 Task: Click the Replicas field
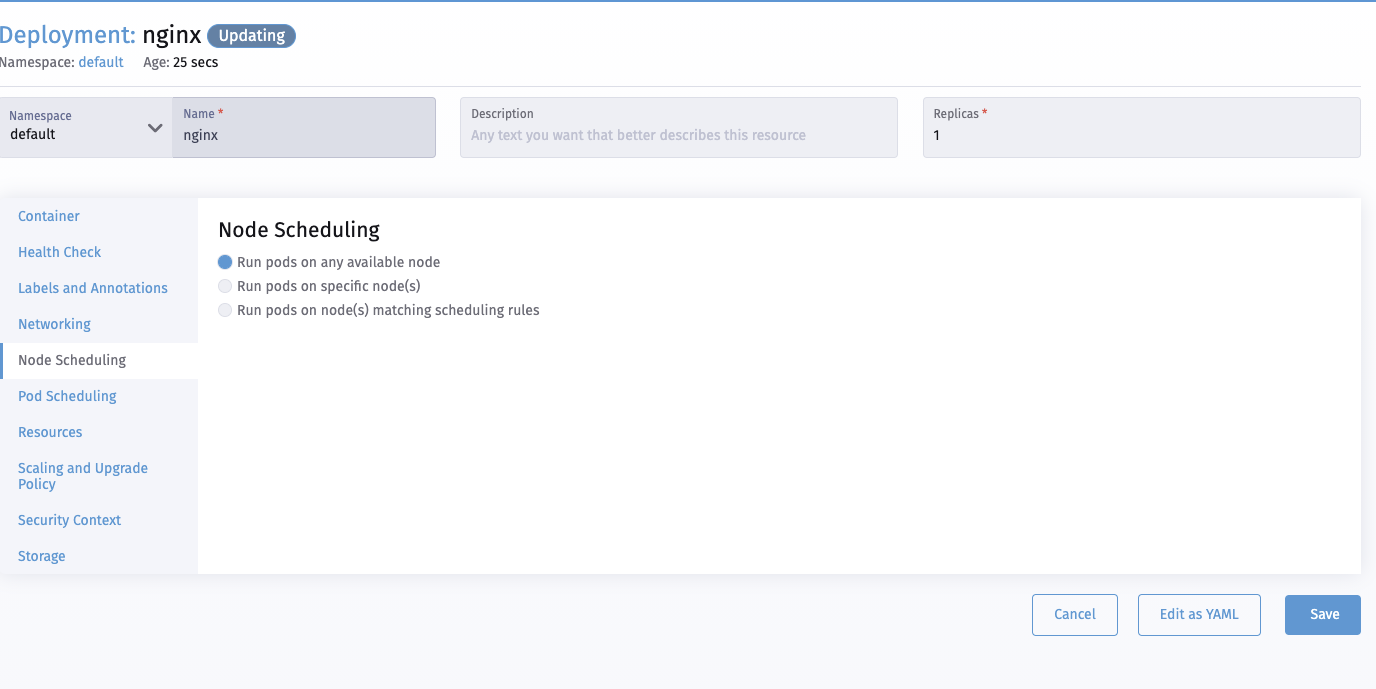(1140, 134)
